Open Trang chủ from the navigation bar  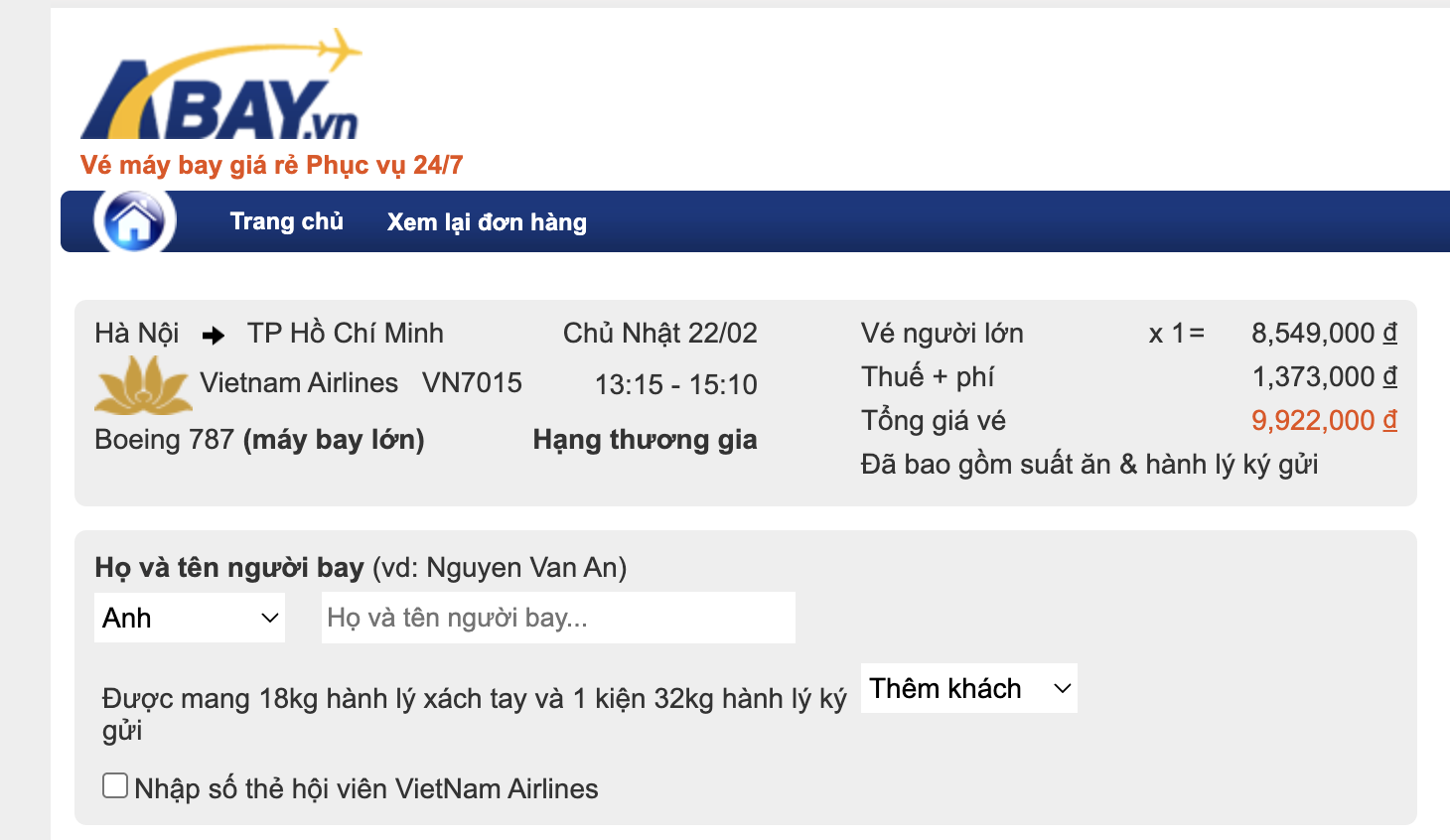point(286,220)
